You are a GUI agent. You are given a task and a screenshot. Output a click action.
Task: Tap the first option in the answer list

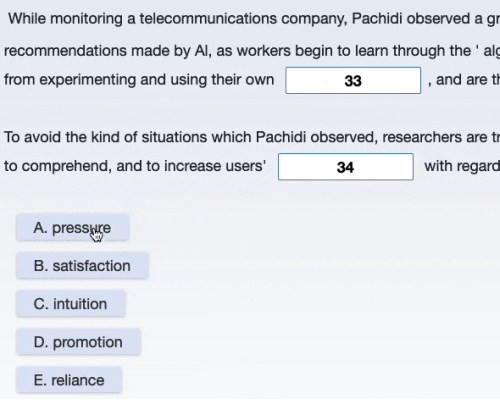point(73,228)
